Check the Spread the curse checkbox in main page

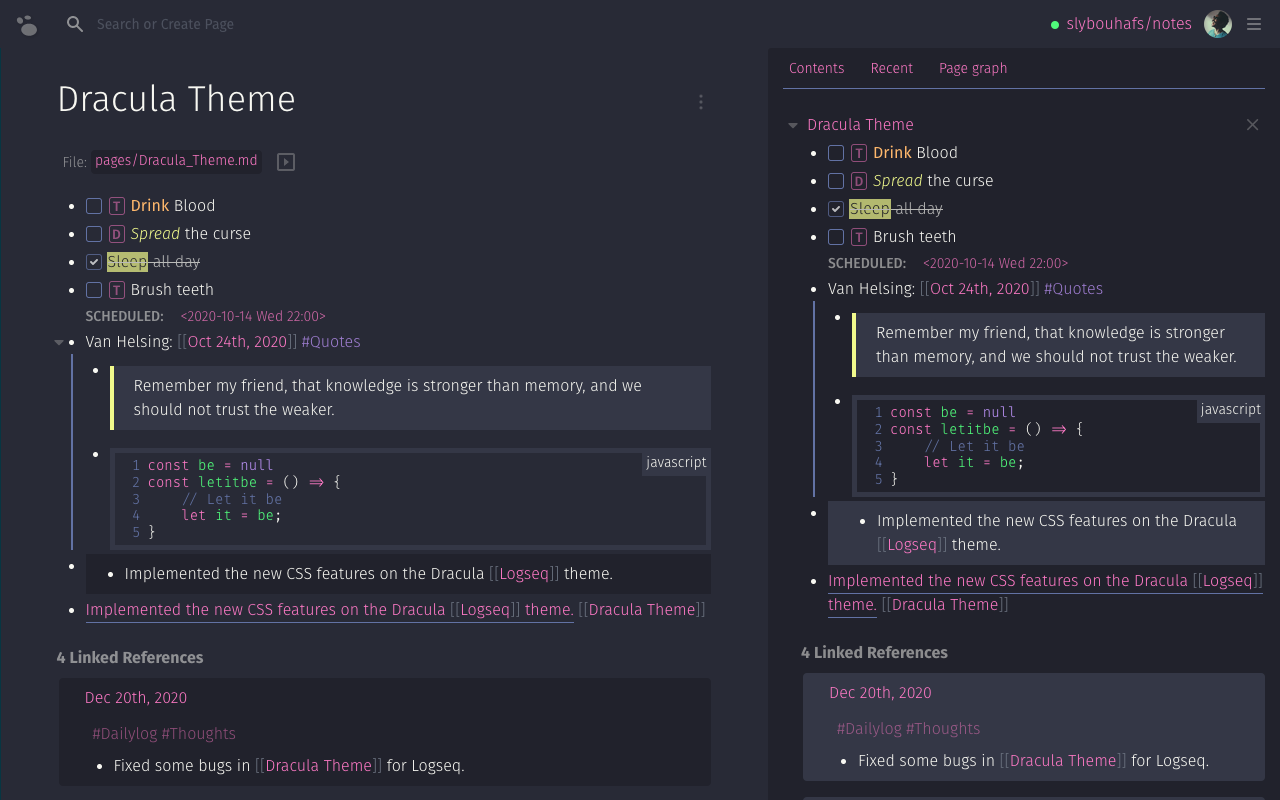click(x=94, y=234)
